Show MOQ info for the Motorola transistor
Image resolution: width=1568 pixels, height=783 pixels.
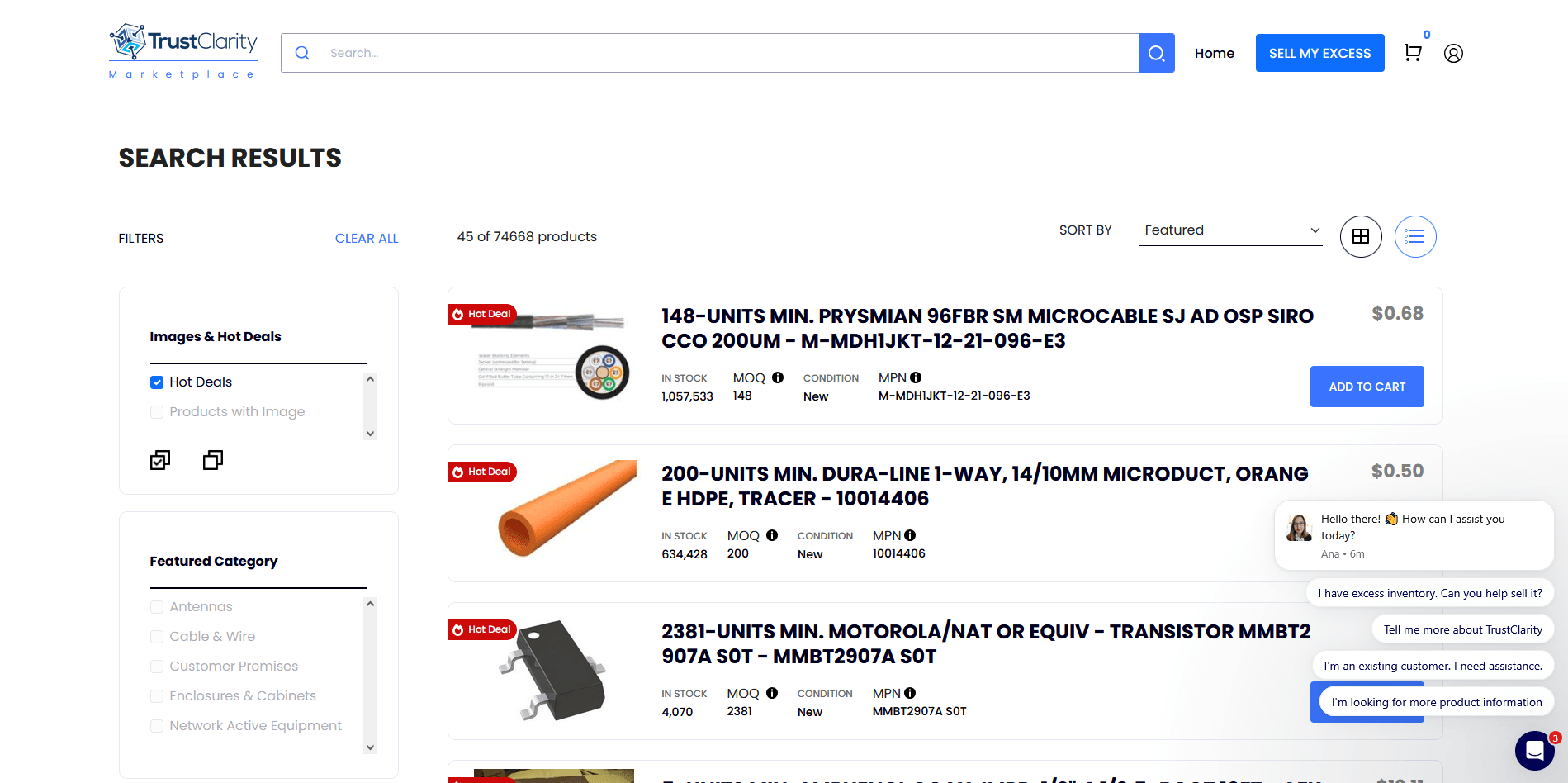click(772, 693)
